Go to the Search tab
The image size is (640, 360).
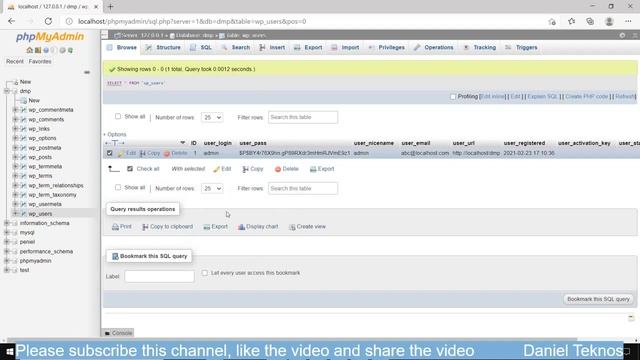[236, 47]
